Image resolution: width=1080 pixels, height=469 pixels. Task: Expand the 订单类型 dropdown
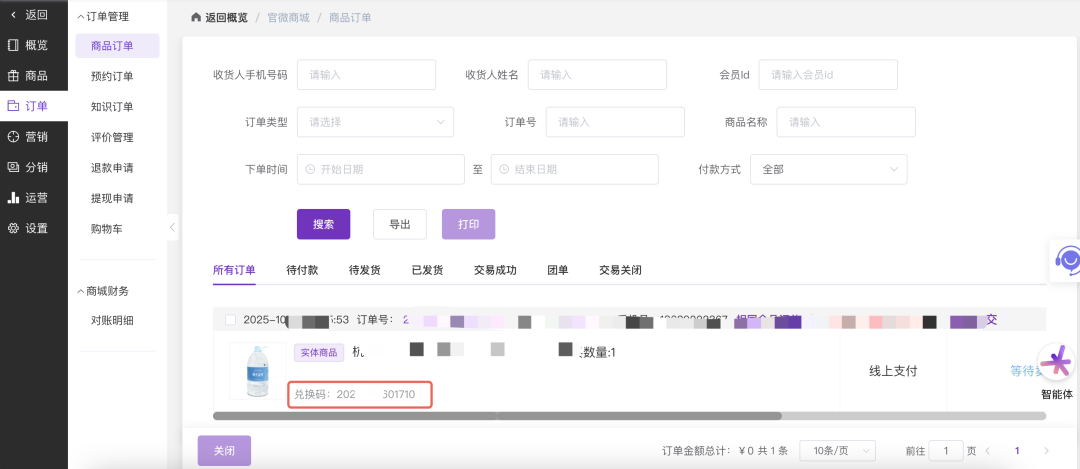pos(375,122)
